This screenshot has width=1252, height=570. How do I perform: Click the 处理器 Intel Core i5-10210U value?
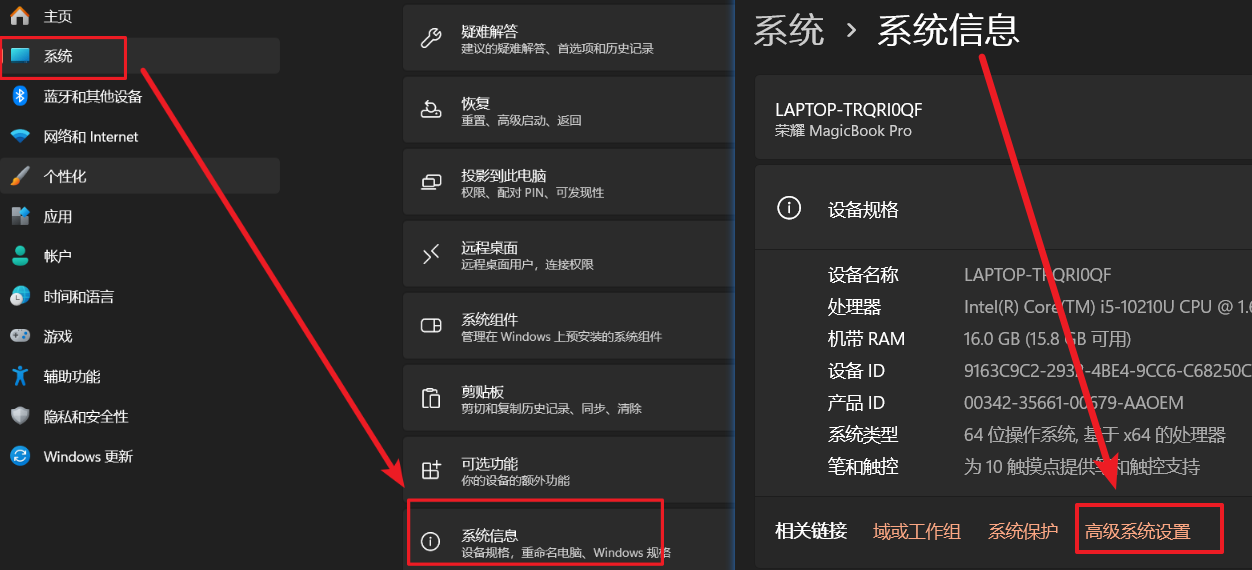click(1108, 307)
